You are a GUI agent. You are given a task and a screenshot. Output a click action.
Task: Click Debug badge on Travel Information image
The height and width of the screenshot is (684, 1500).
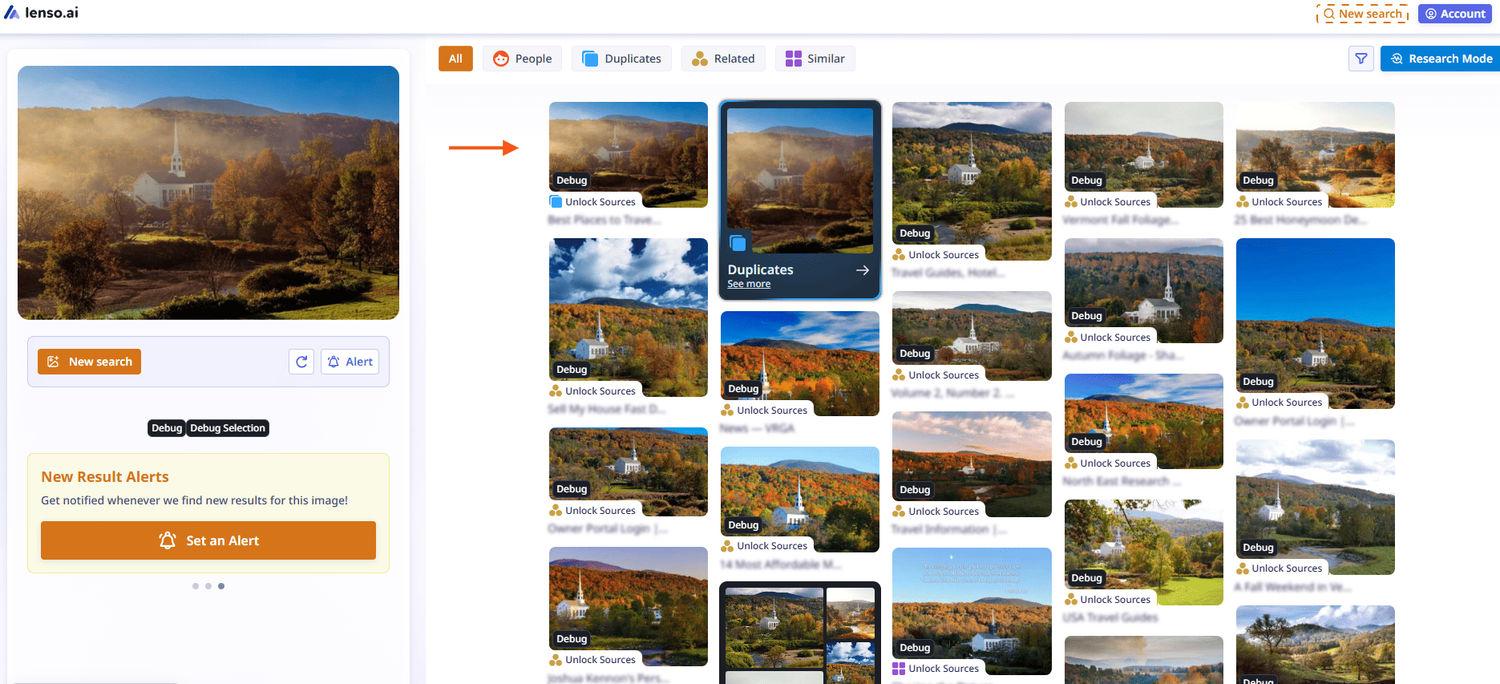point(915,490)
